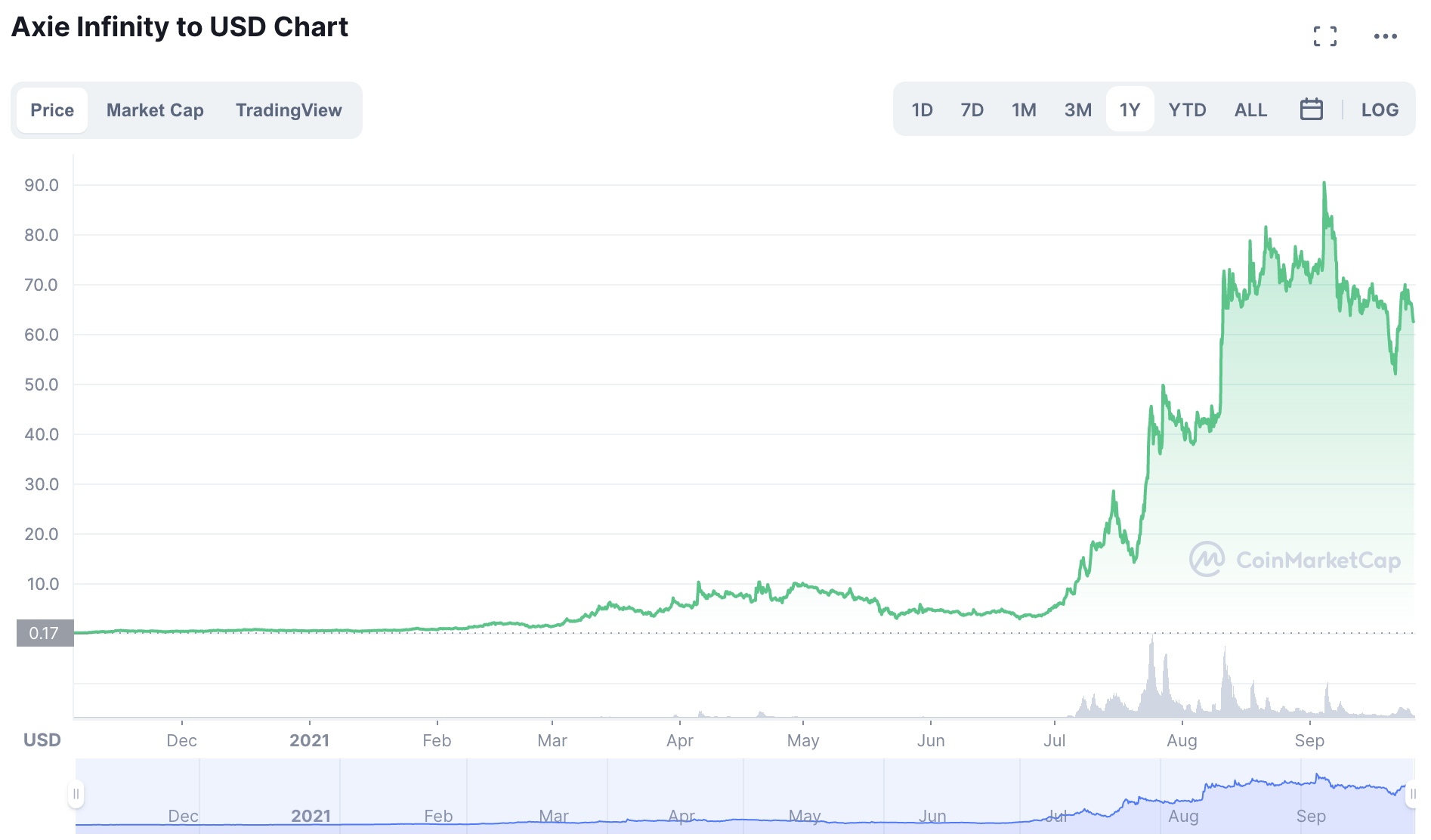Switch to 3M time range
This screenshot has height=840, width=1431.
(x=1077, y=110)
